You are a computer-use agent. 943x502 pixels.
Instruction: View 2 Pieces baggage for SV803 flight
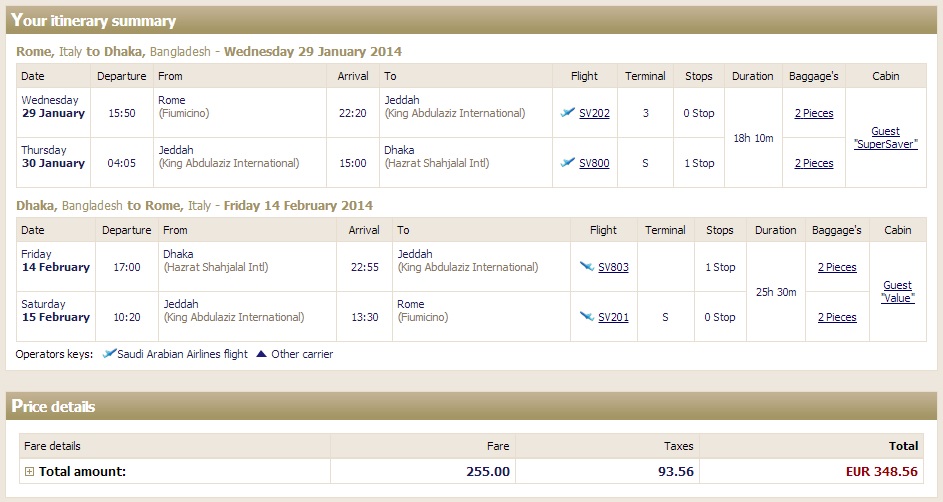(x=837, y=267)
